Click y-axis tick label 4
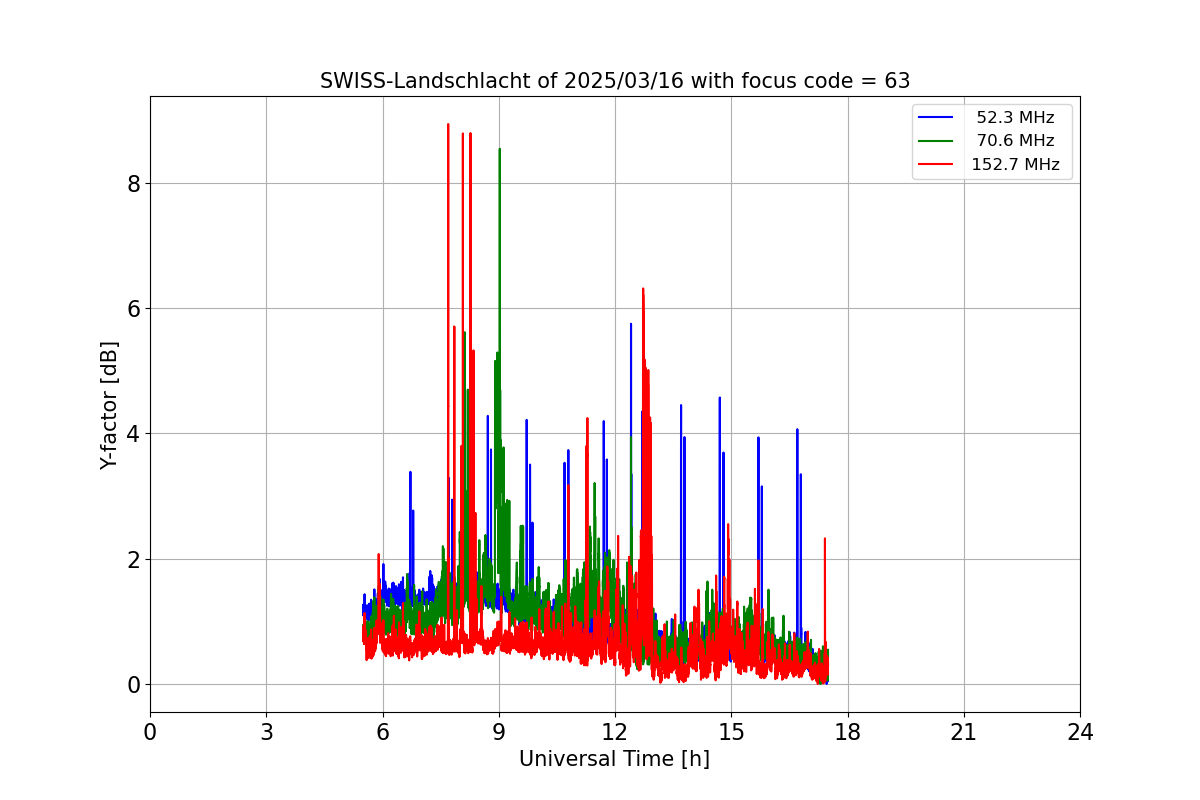1200x800 pixels. (133, 434)
